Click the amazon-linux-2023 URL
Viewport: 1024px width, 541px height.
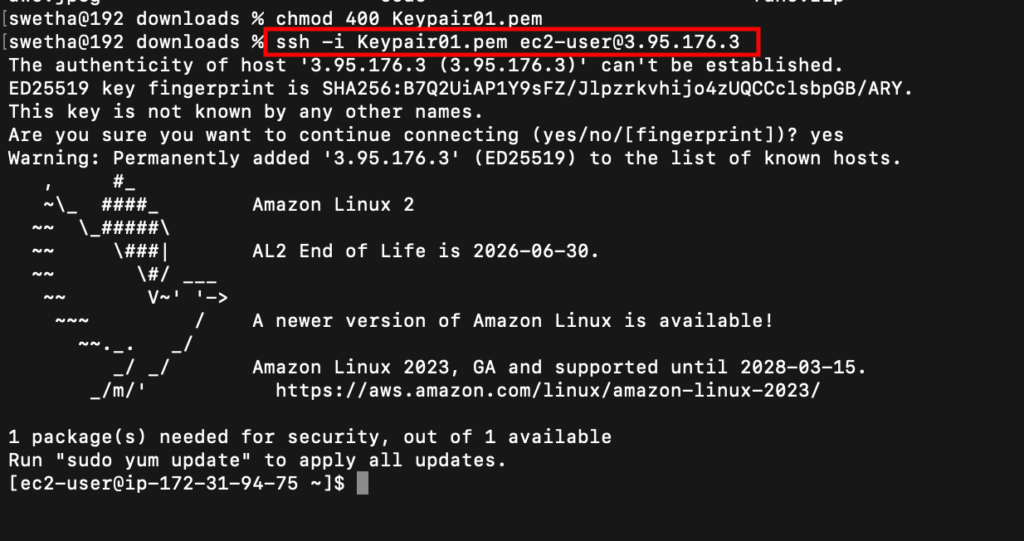point(547,391)
